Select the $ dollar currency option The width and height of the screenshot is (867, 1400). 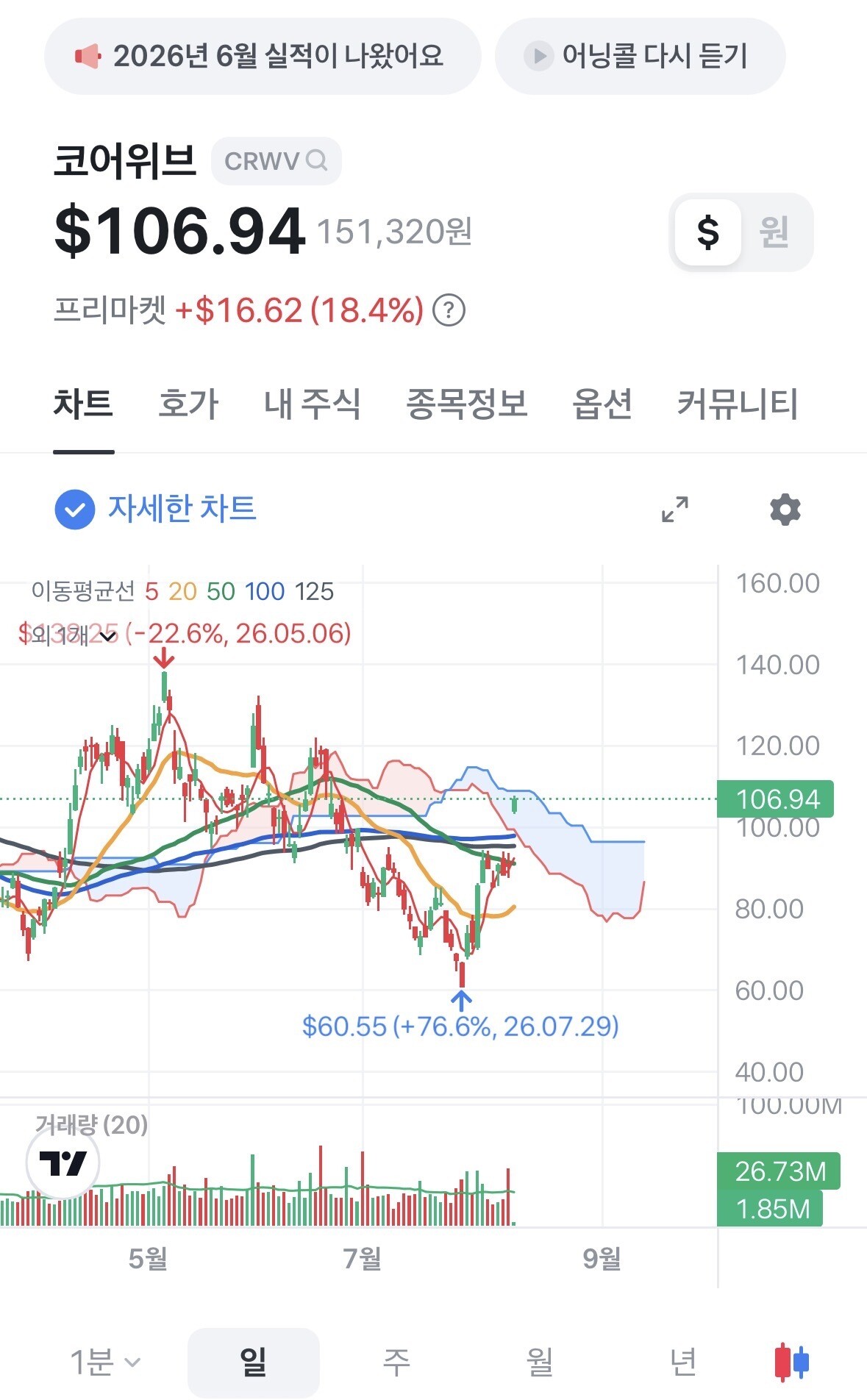click(x=708, y=232)
